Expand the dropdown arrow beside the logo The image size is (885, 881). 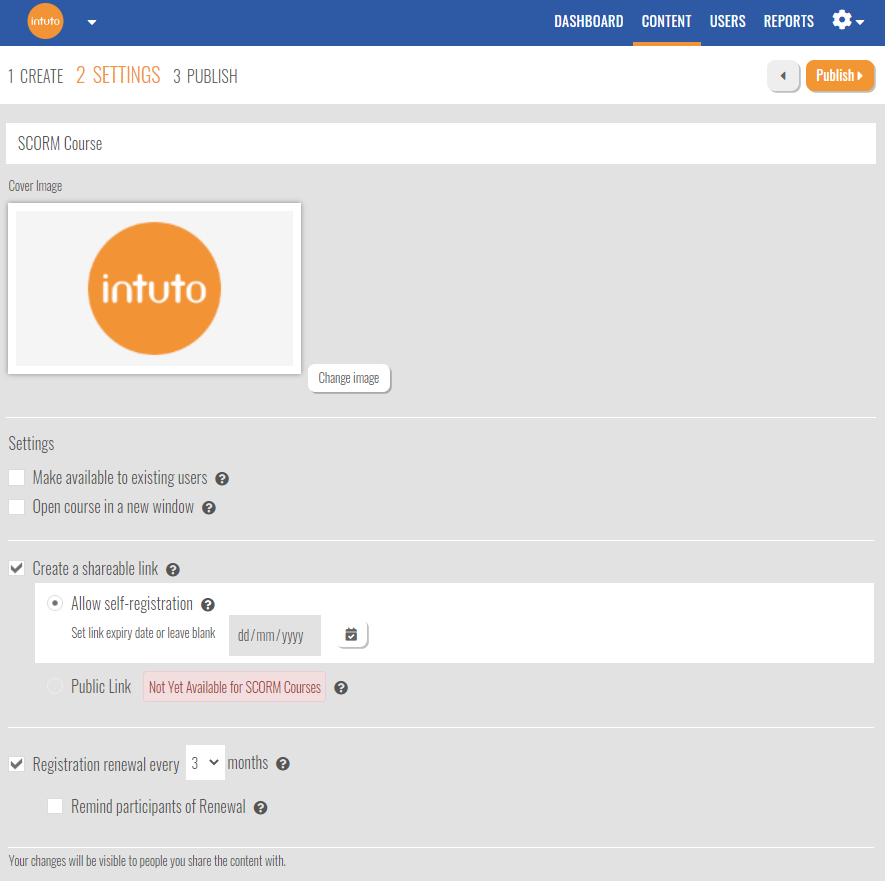click(92, 22)
